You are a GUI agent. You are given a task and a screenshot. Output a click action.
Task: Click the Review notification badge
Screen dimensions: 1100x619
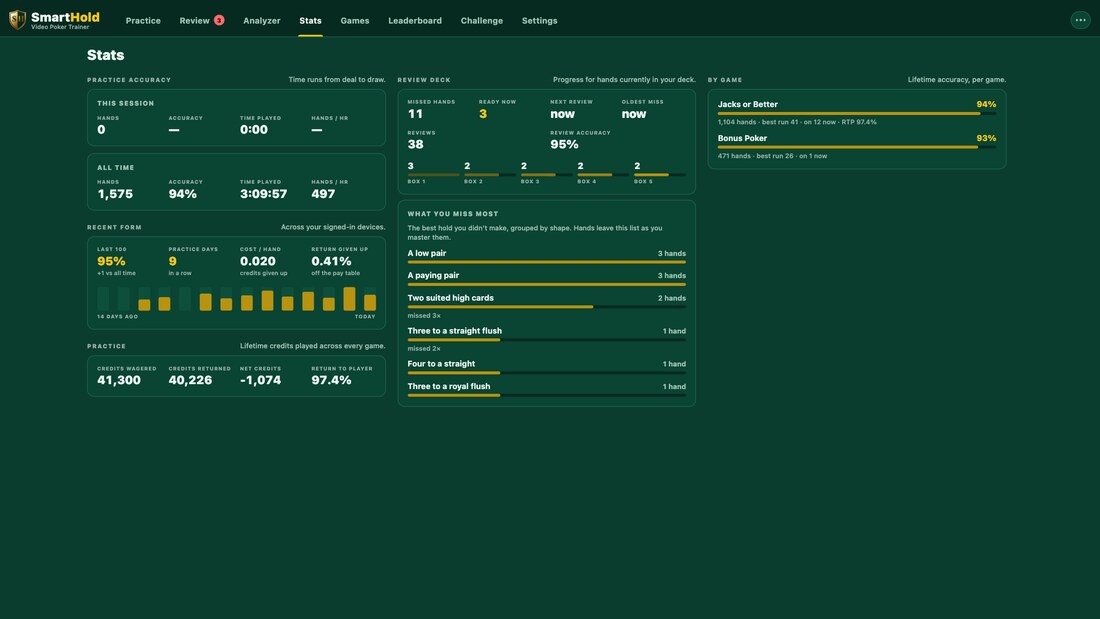[219, 20]
